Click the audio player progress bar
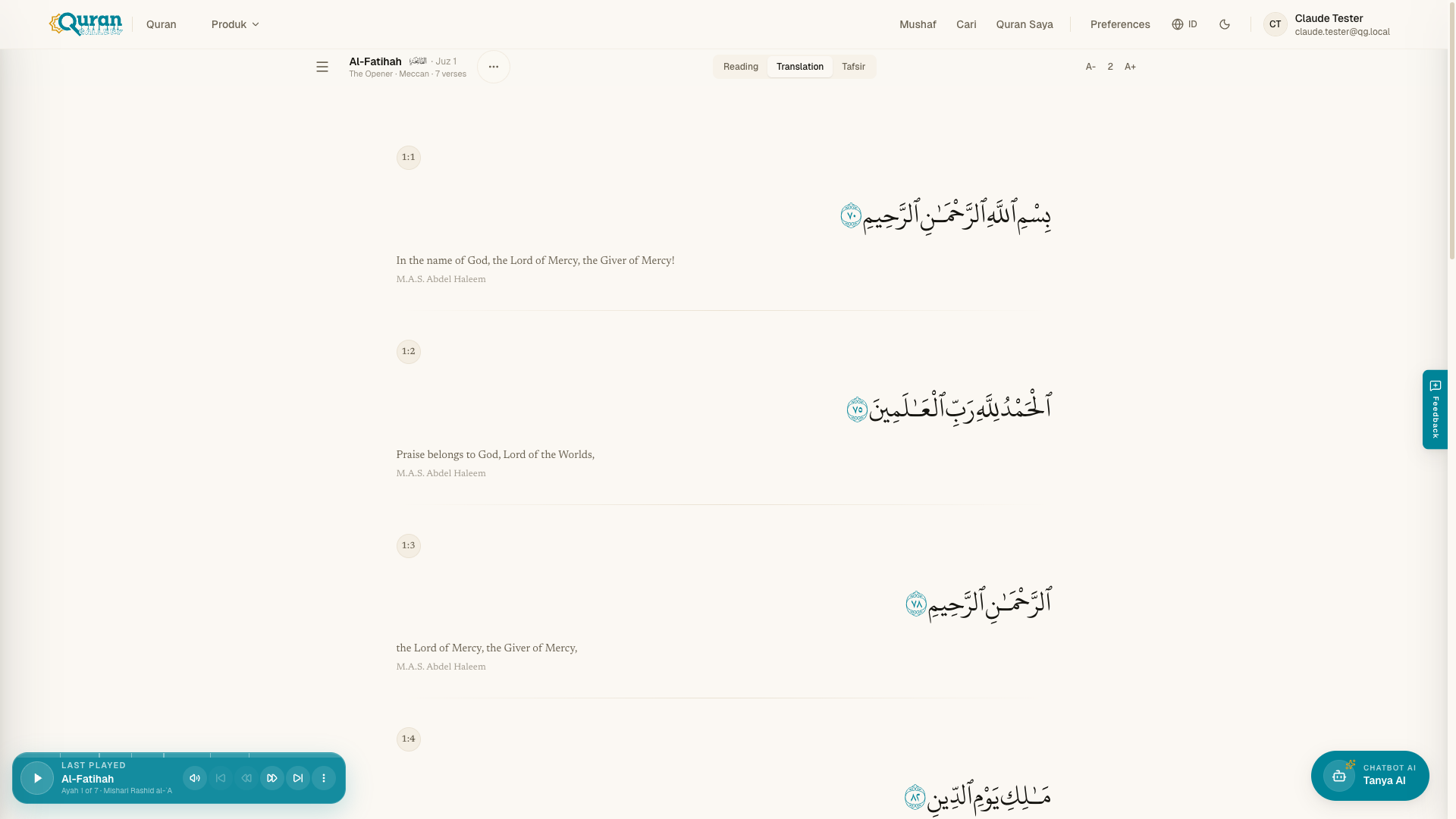The width and height of the screenshot is (1456, 819). pos(179,755)
